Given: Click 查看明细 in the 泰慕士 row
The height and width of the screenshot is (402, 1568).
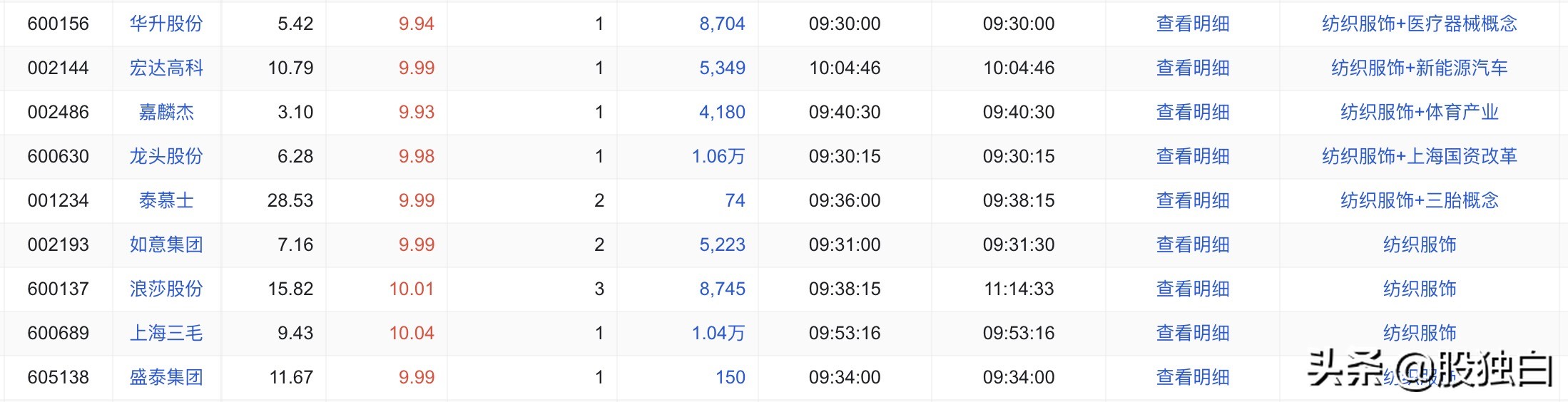Looking at the screenshot, I should [1193, 200].
